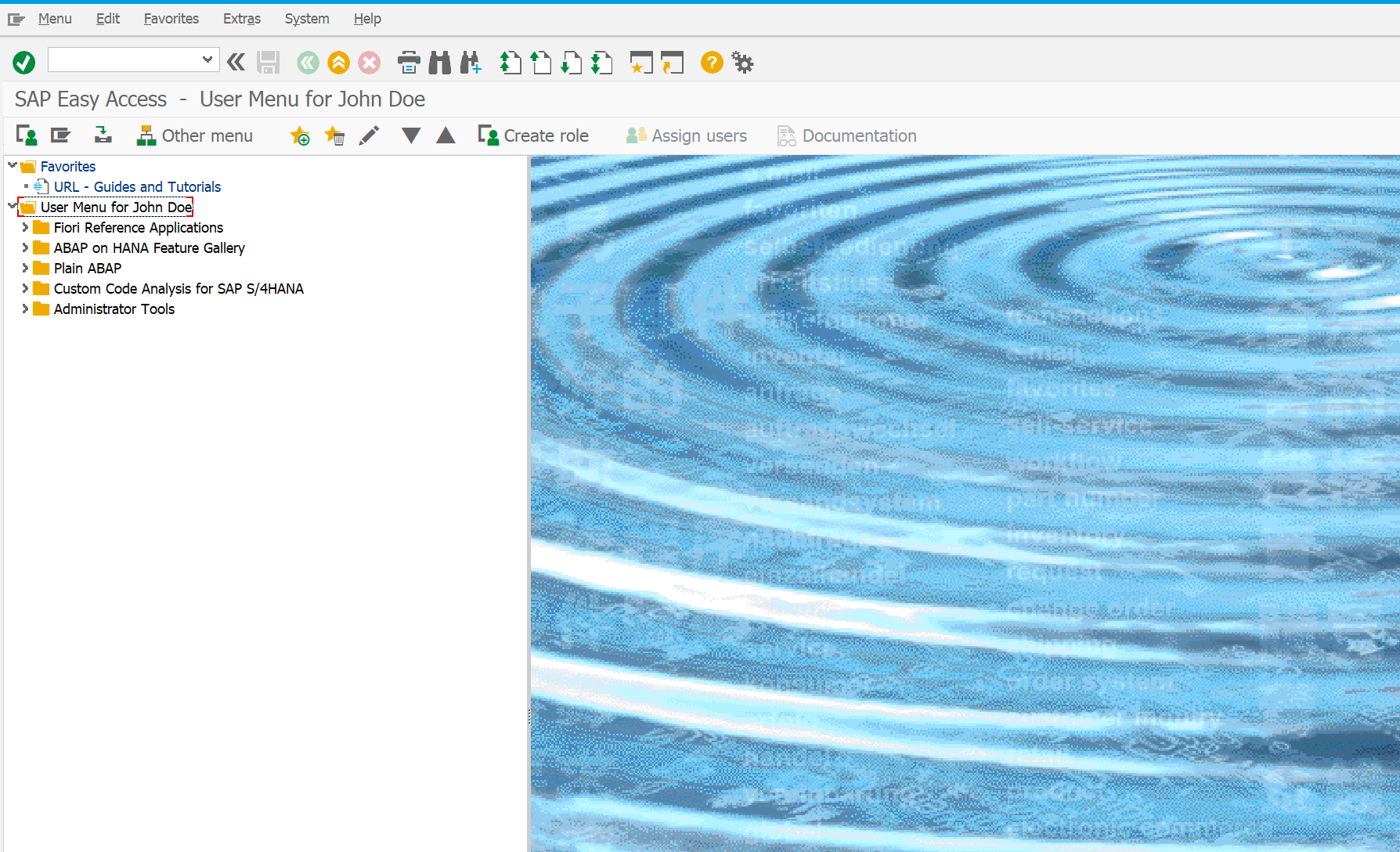1400x852 pixels.
Task: Click the Create role button
Action: coord(533,135)
